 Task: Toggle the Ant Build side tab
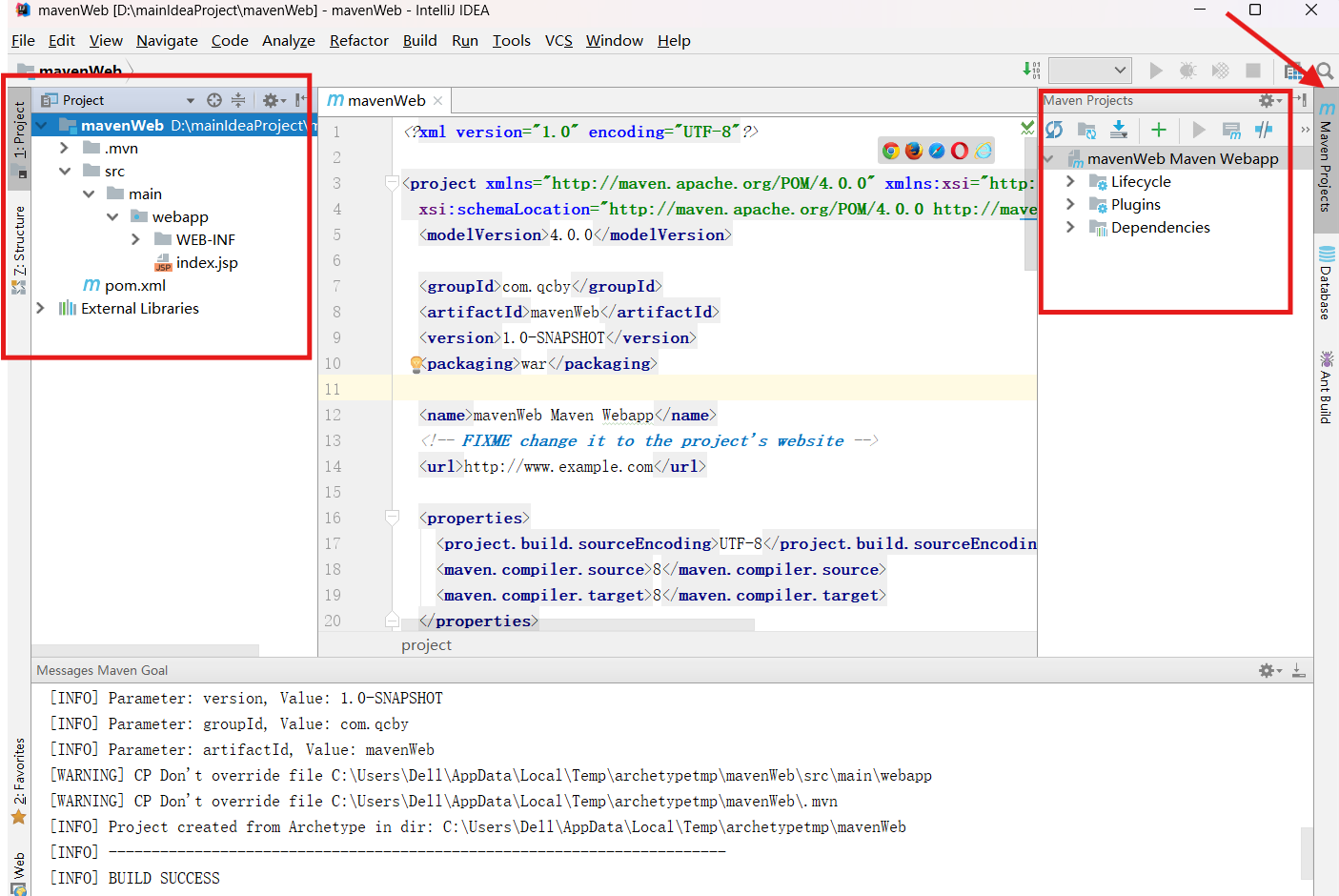coord(1326,387)
